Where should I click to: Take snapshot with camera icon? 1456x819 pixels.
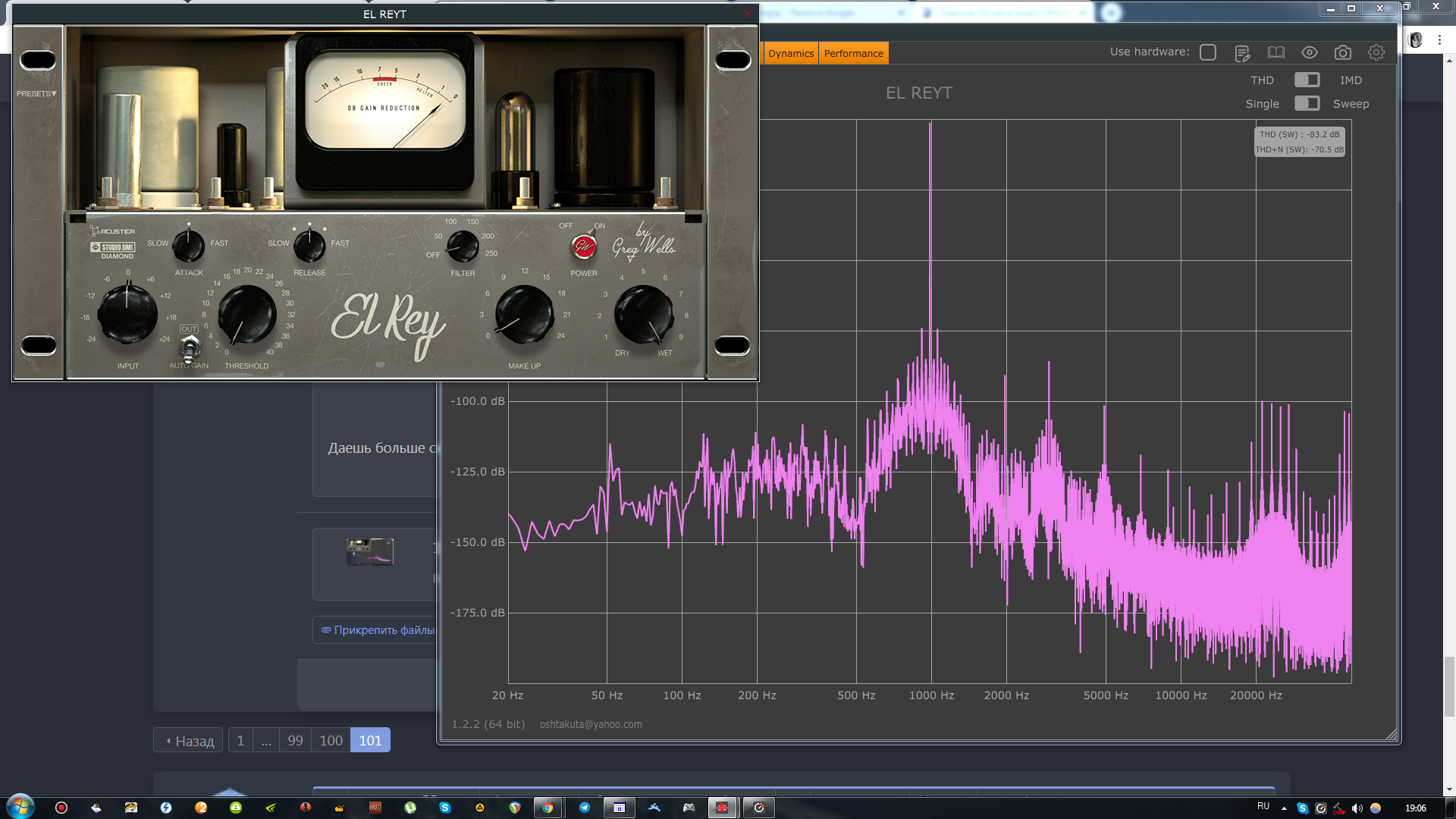(x=1343, y=52)
